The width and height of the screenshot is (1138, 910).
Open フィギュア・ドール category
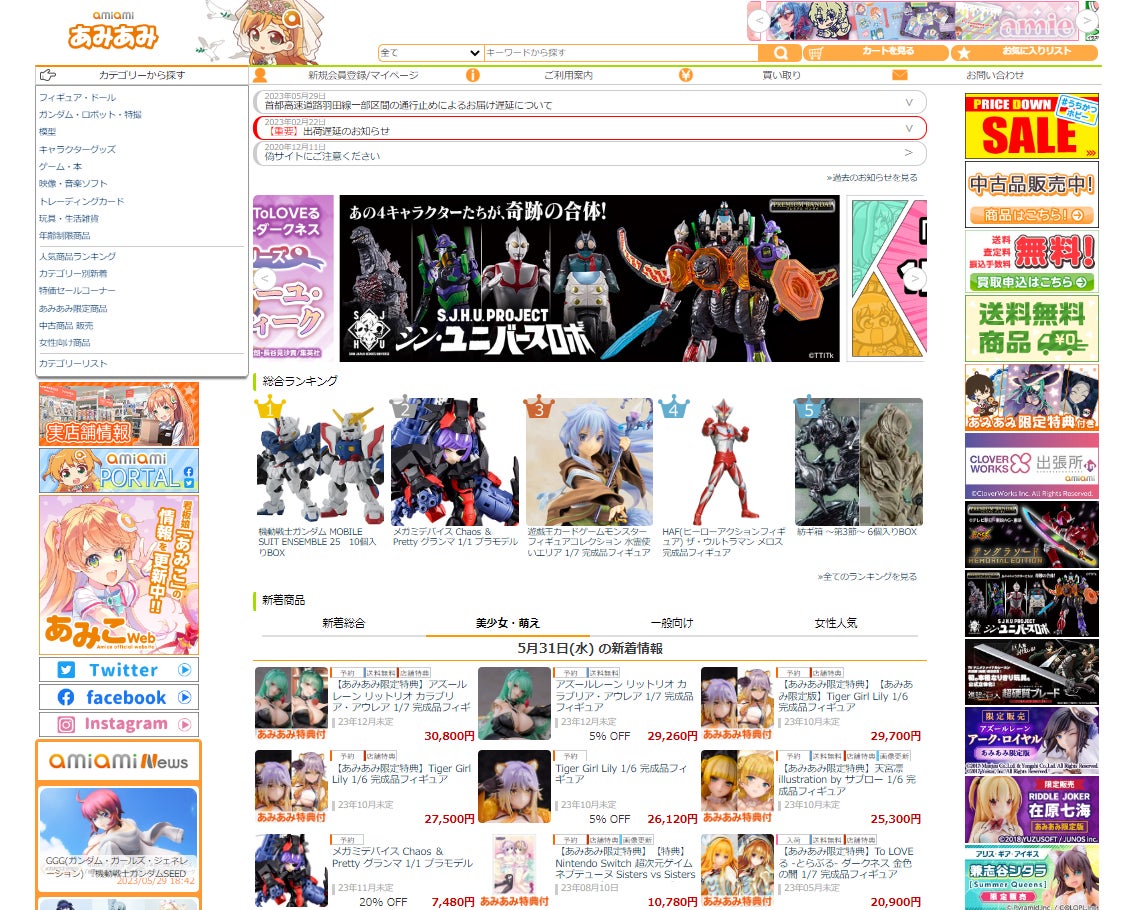[x=78, y=97]
